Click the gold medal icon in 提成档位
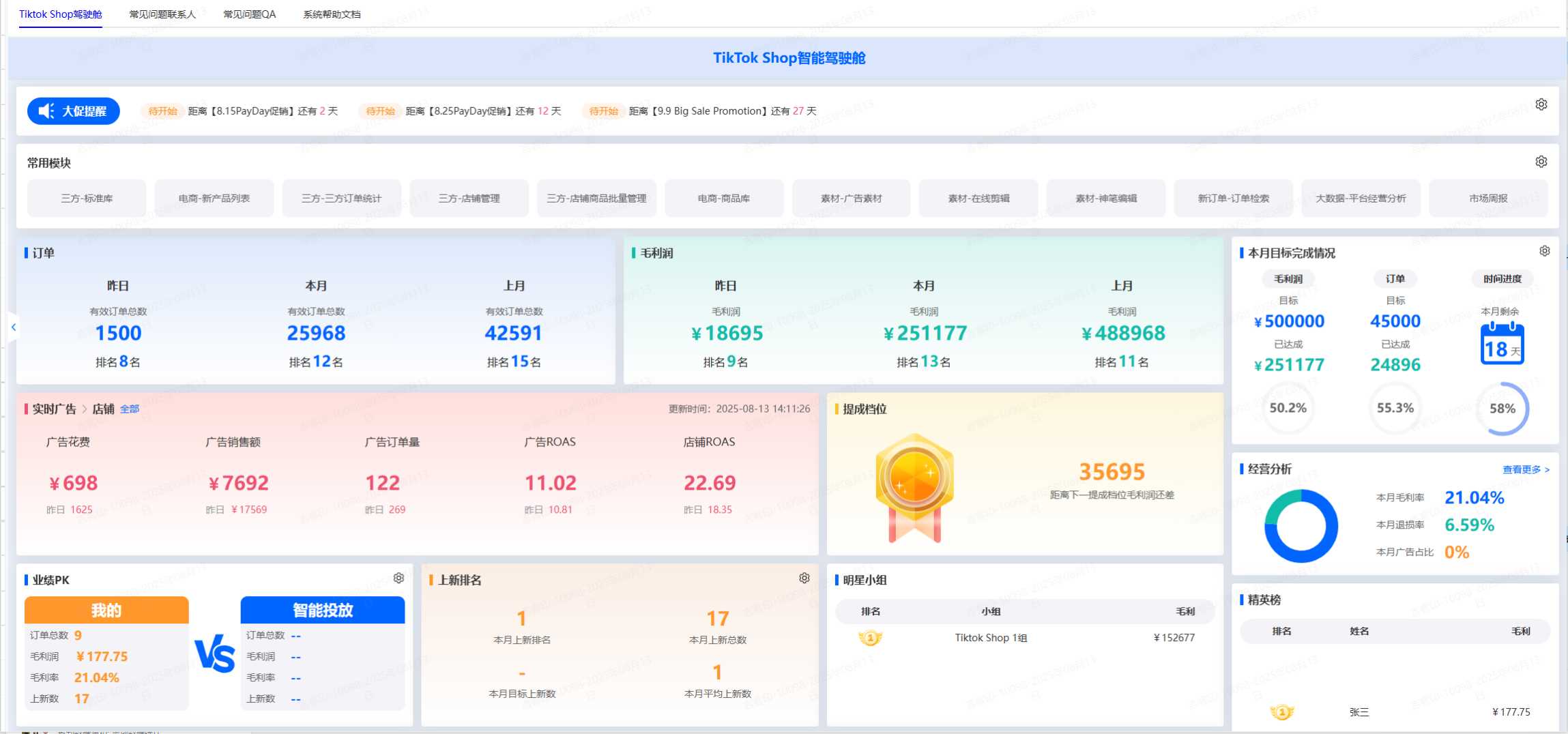The width and height of the screenshot is (1568, 734). point(914,488)
